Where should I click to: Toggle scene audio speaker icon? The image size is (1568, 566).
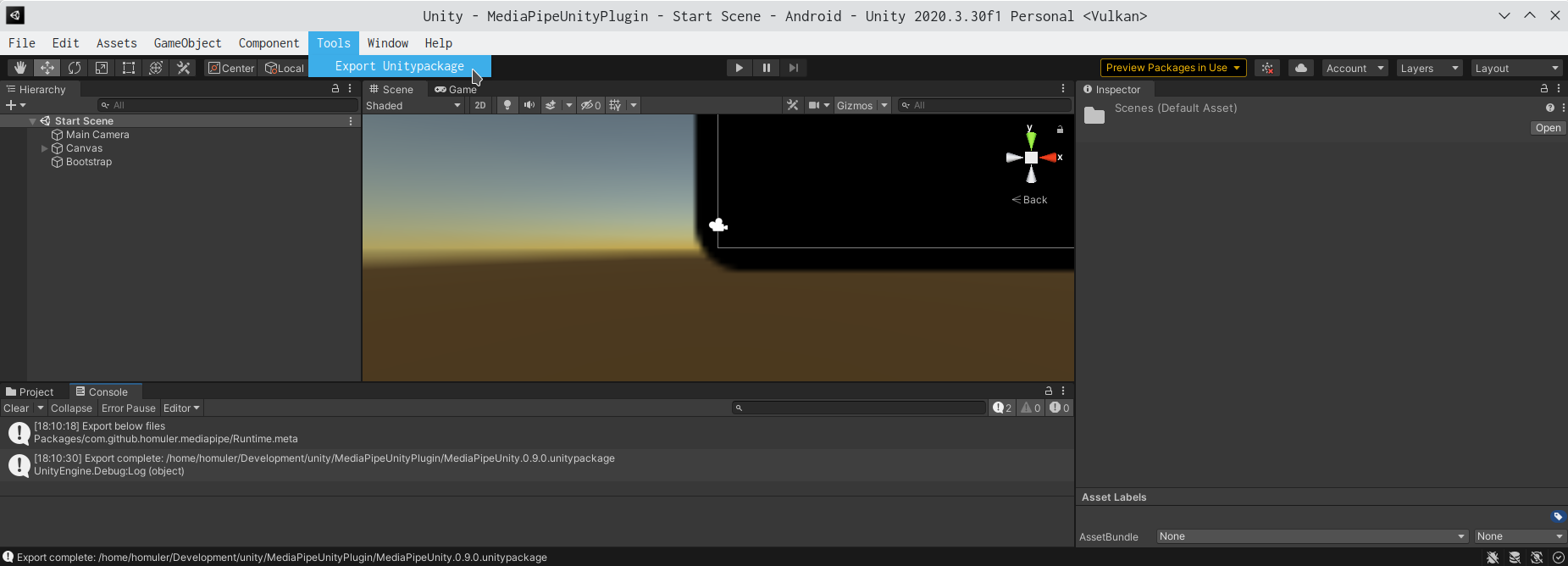529,105
